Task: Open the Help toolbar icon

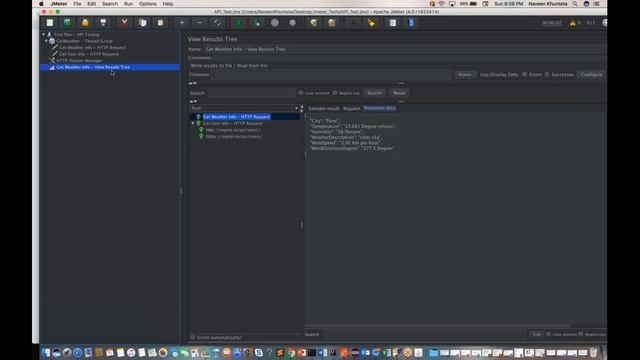Action: (411, 23)
